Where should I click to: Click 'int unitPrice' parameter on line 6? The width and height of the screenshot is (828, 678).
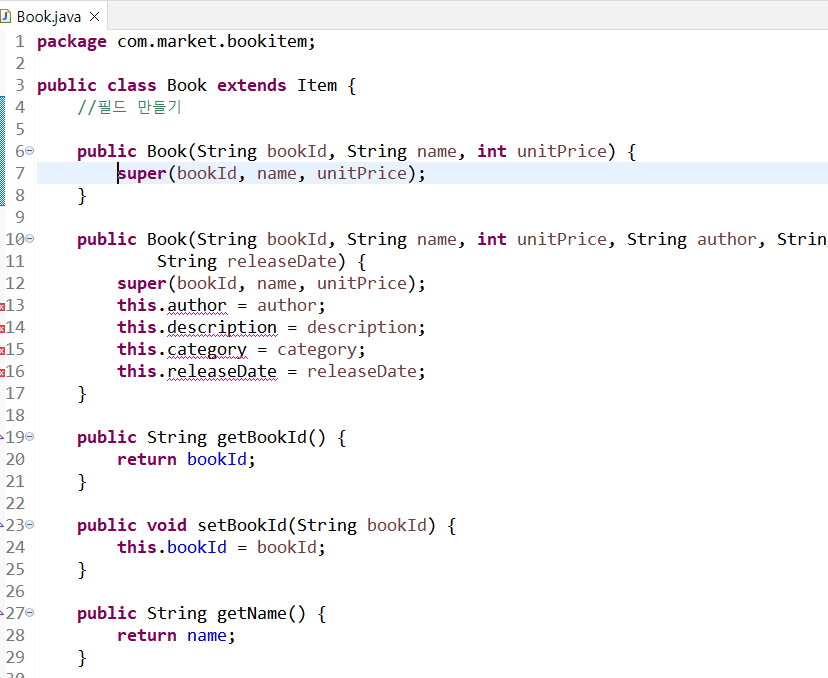tap(542, 151)
